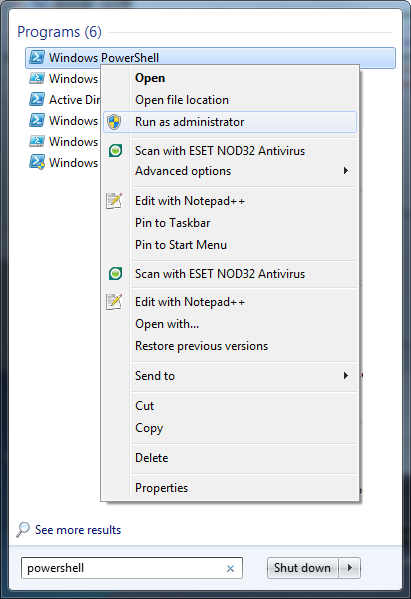
Task: Select Properties in the context menu
Action: (x=162, y=488)
